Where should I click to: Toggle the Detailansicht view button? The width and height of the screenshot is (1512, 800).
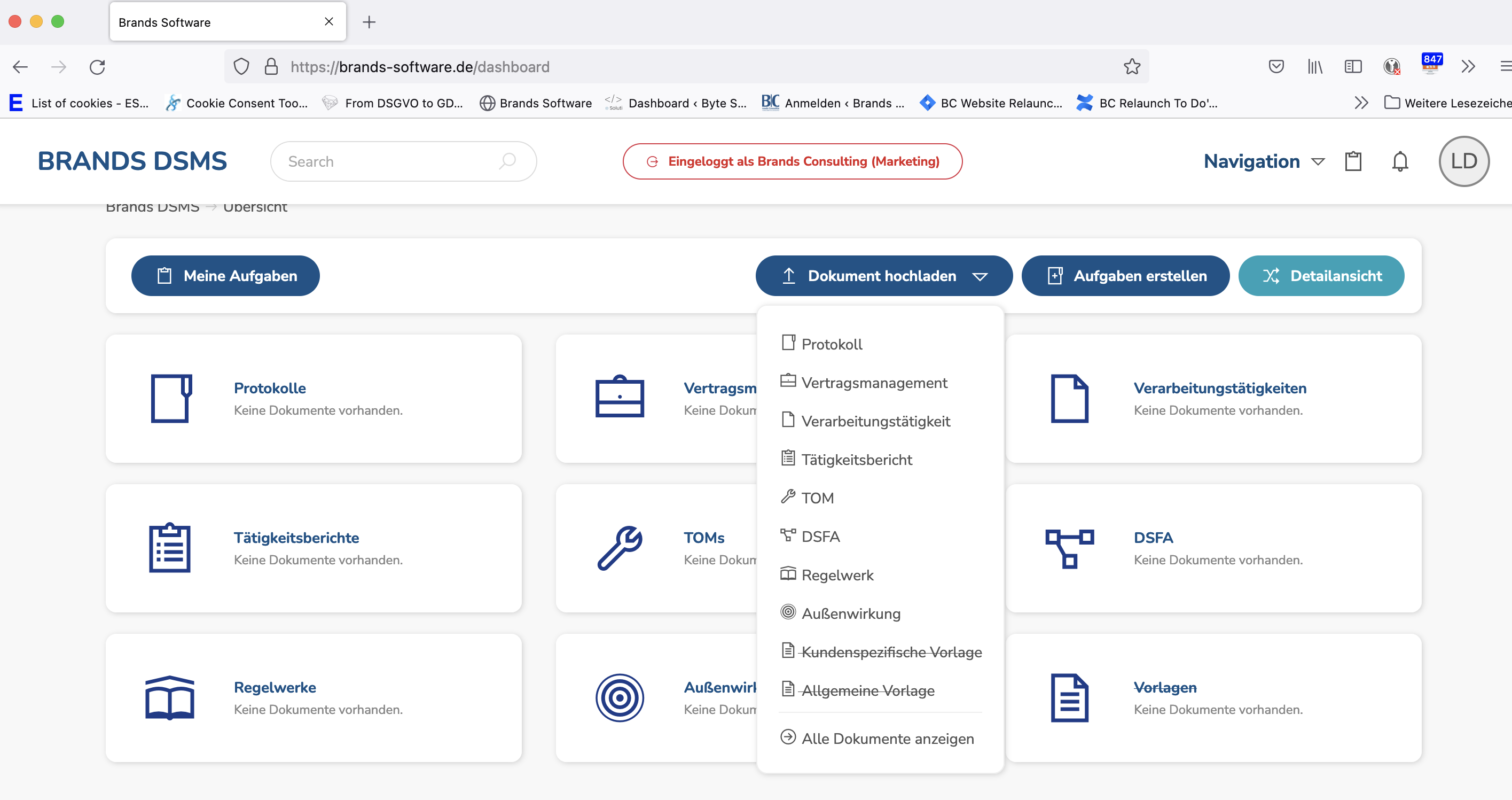click(x=1321, y=275)
